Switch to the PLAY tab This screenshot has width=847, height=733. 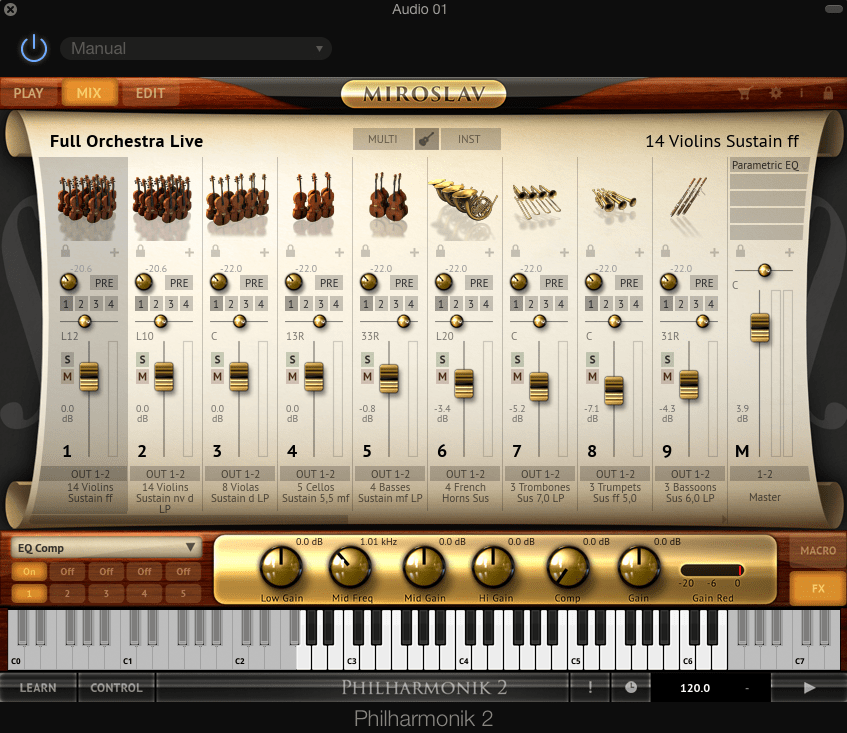coord(29,93)
